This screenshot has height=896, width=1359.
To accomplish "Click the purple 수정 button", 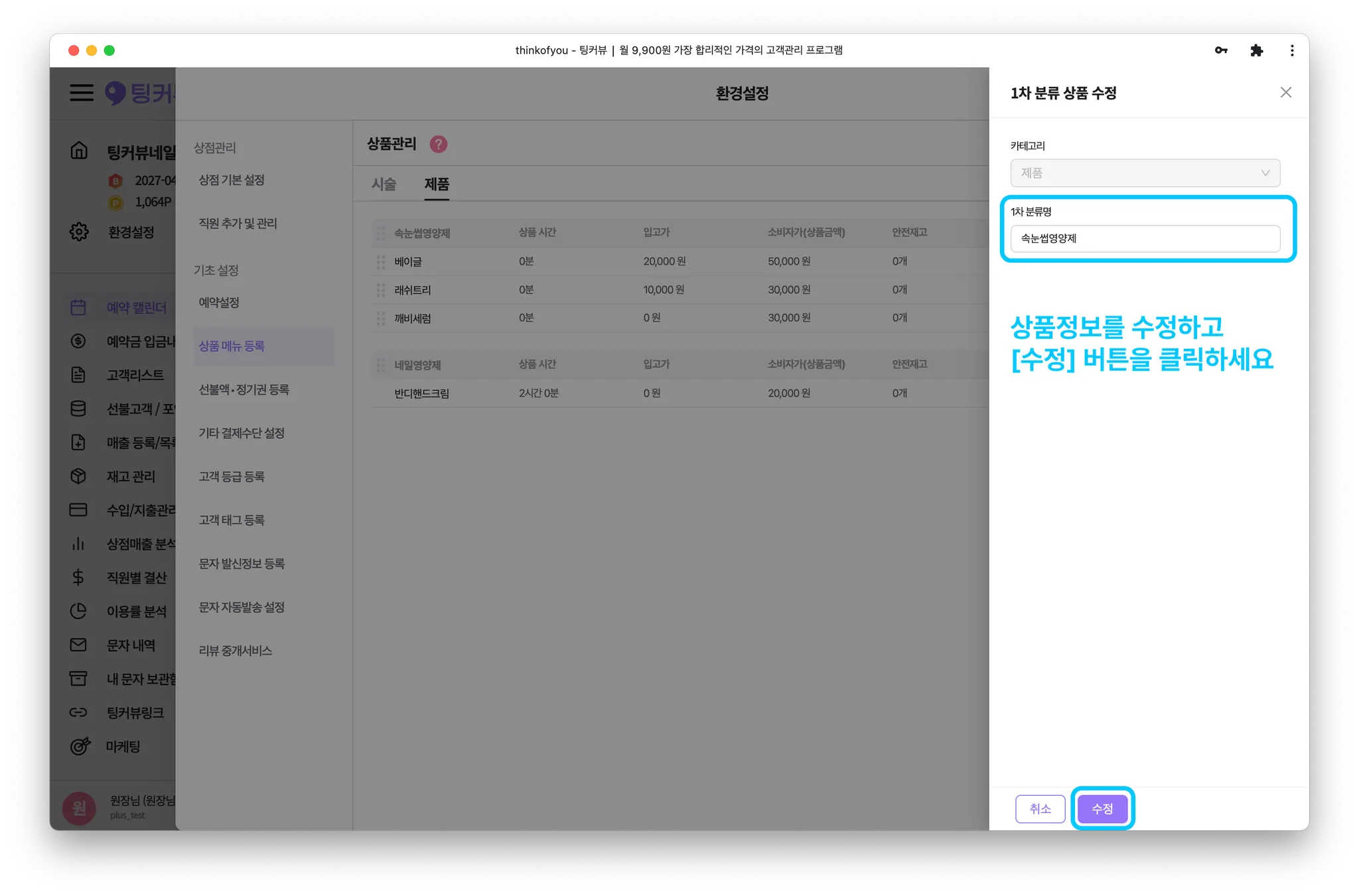I will [1102, 808].
